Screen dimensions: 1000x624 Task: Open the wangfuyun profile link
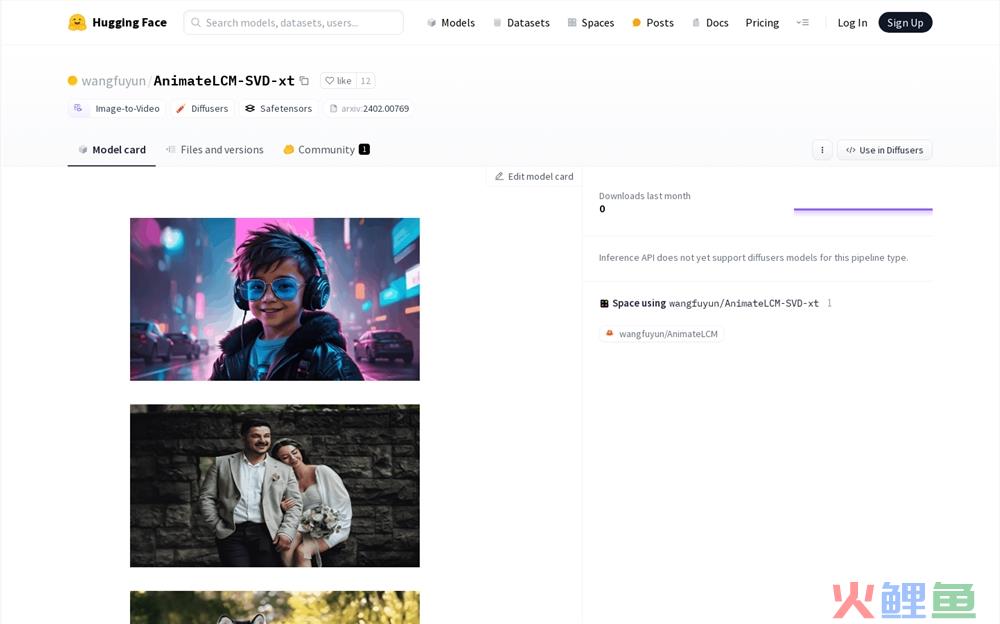114,80
